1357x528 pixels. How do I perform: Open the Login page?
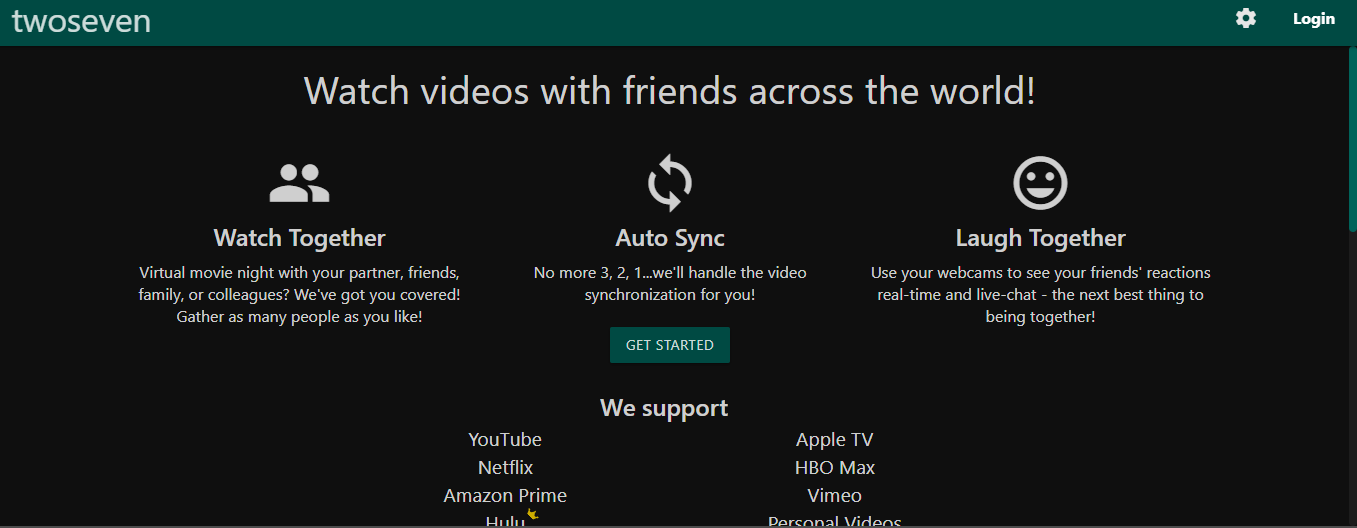click(1313, 19)
